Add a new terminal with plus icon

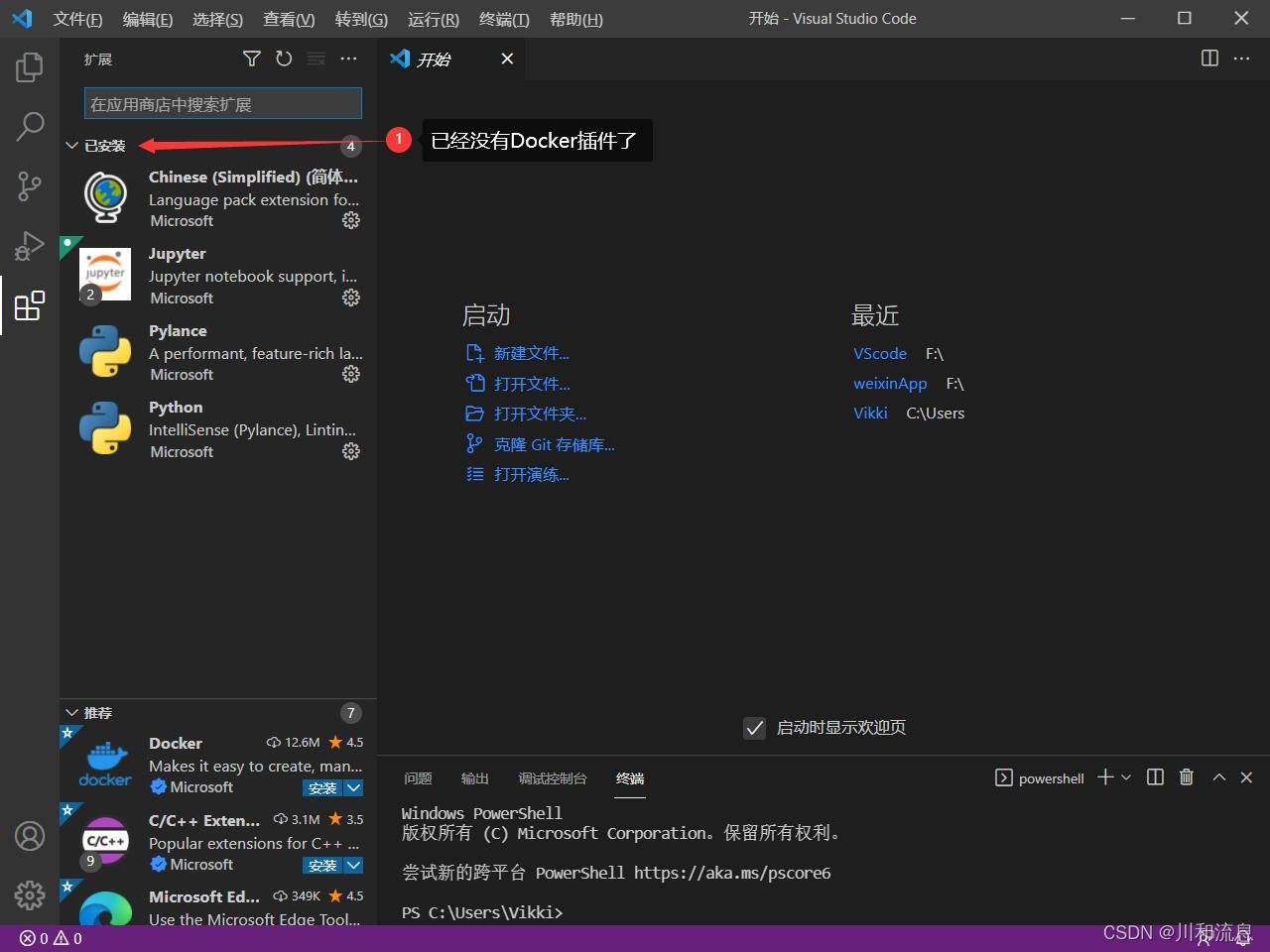[x=1105, y=777]
